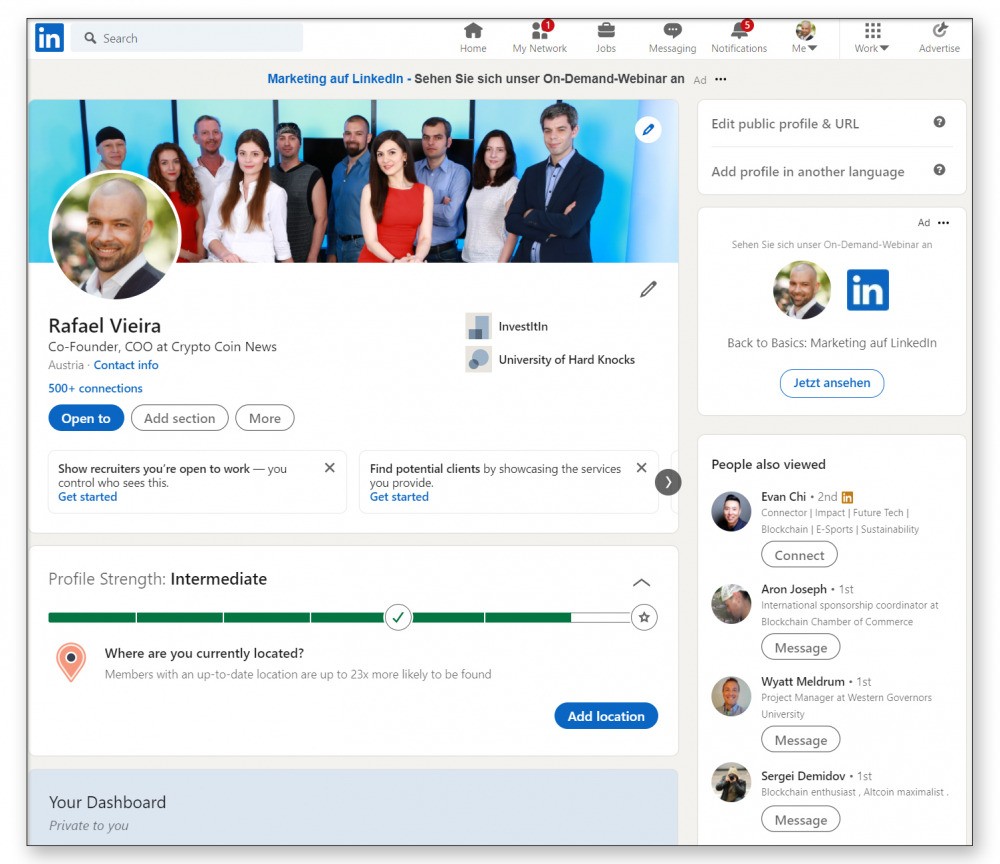The width and height of the screenshot is (1000, 864).
Task: Click 'Back to Basics: Marketing auf LinkedIn' text
Action: [832, 343]
